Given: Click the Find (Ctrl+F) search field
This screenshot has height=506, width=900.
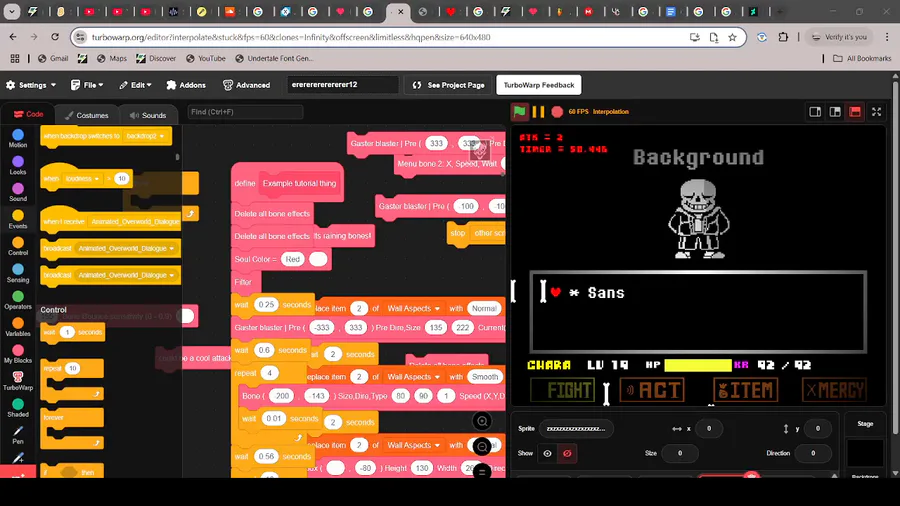Looking at the screenshot, I should point(245,112).
